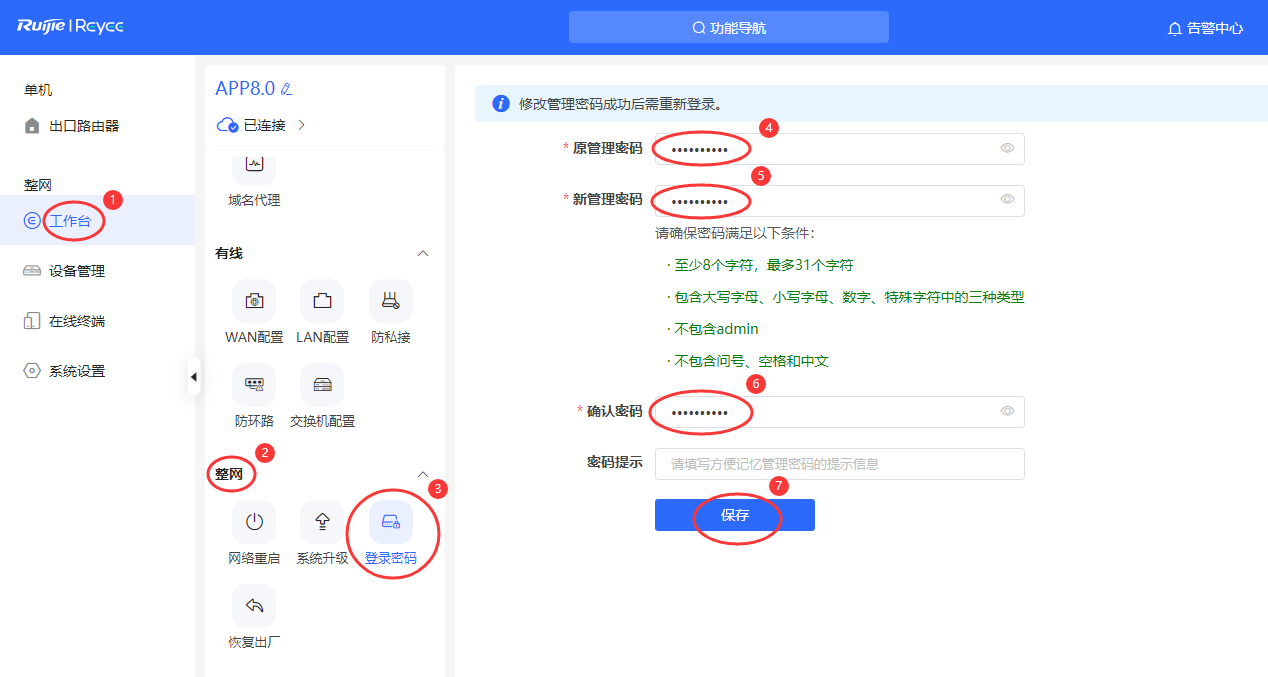
Task: Focus the 新管理密码 input field
Action: [x=840, y=200]
